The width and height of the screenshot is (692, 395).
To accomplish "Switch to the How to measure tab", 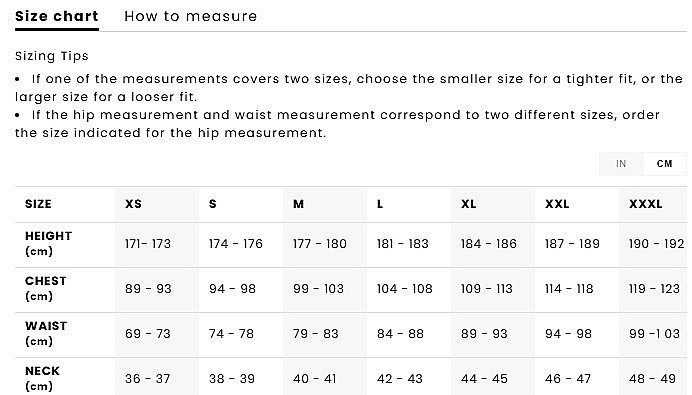I will 190,16.
